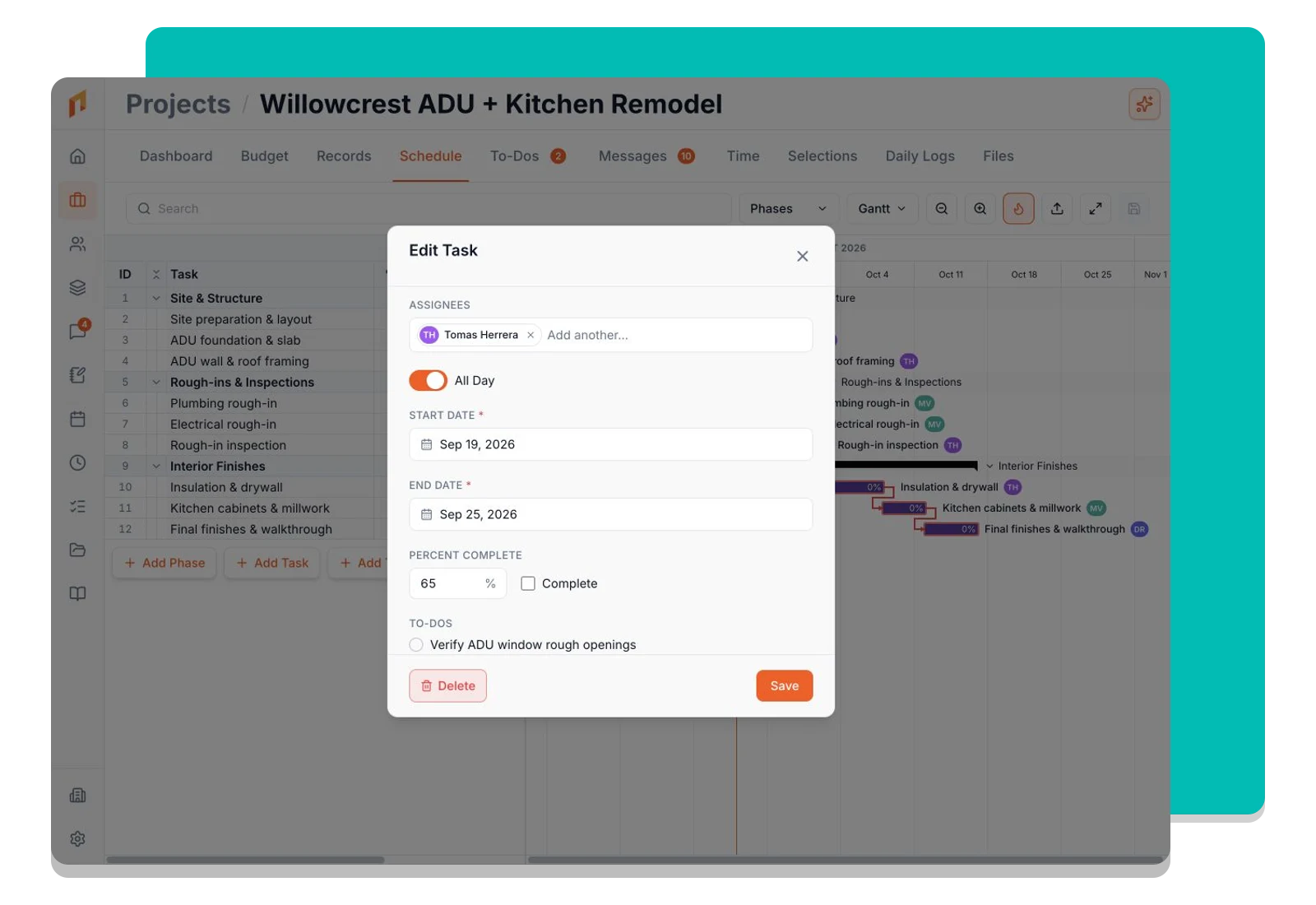Switch to the Dashboard tab

click(x=176, y=156)
